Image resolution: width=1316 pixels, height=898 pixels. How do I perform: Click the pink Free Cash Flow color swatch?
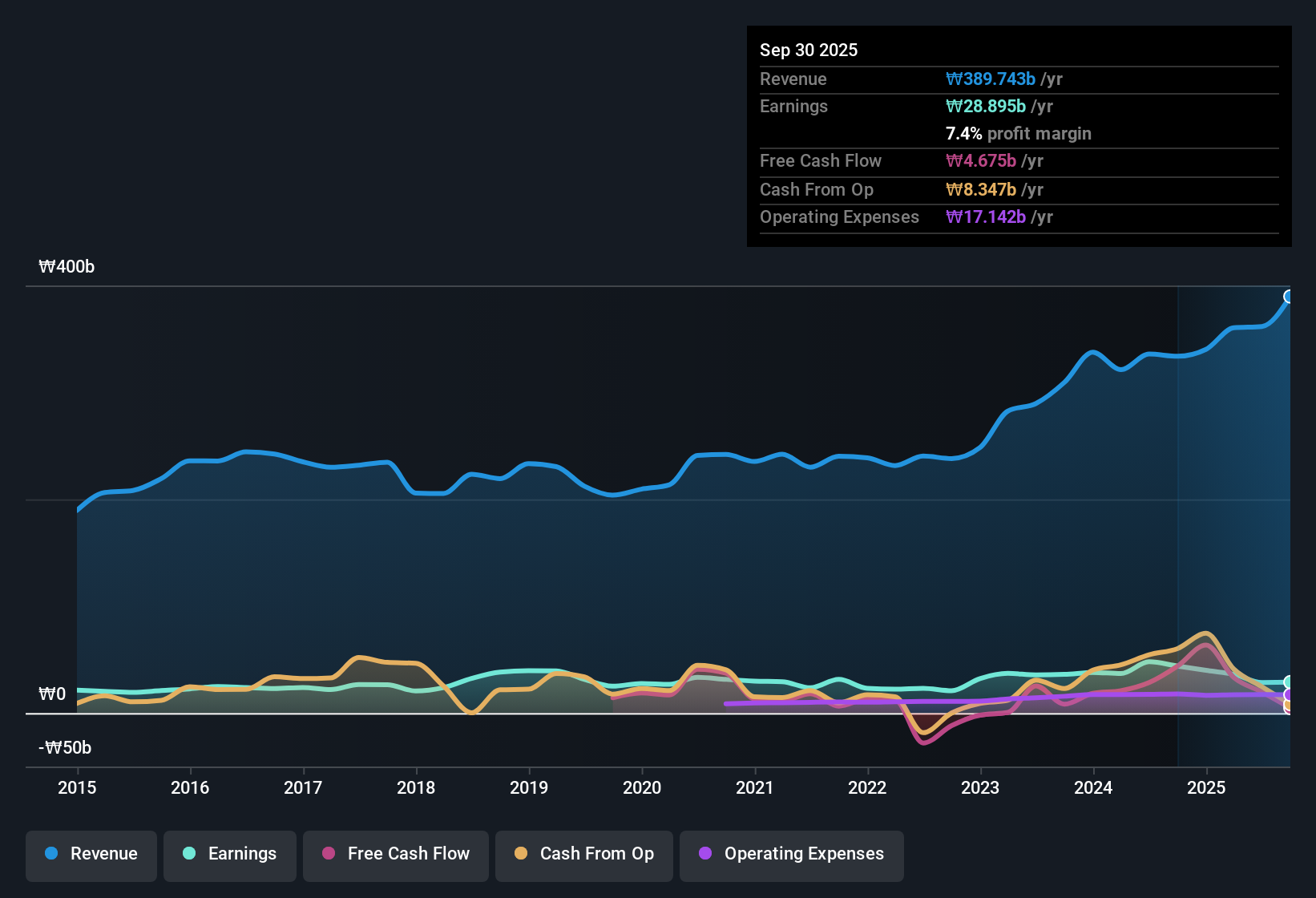point(329,855)
